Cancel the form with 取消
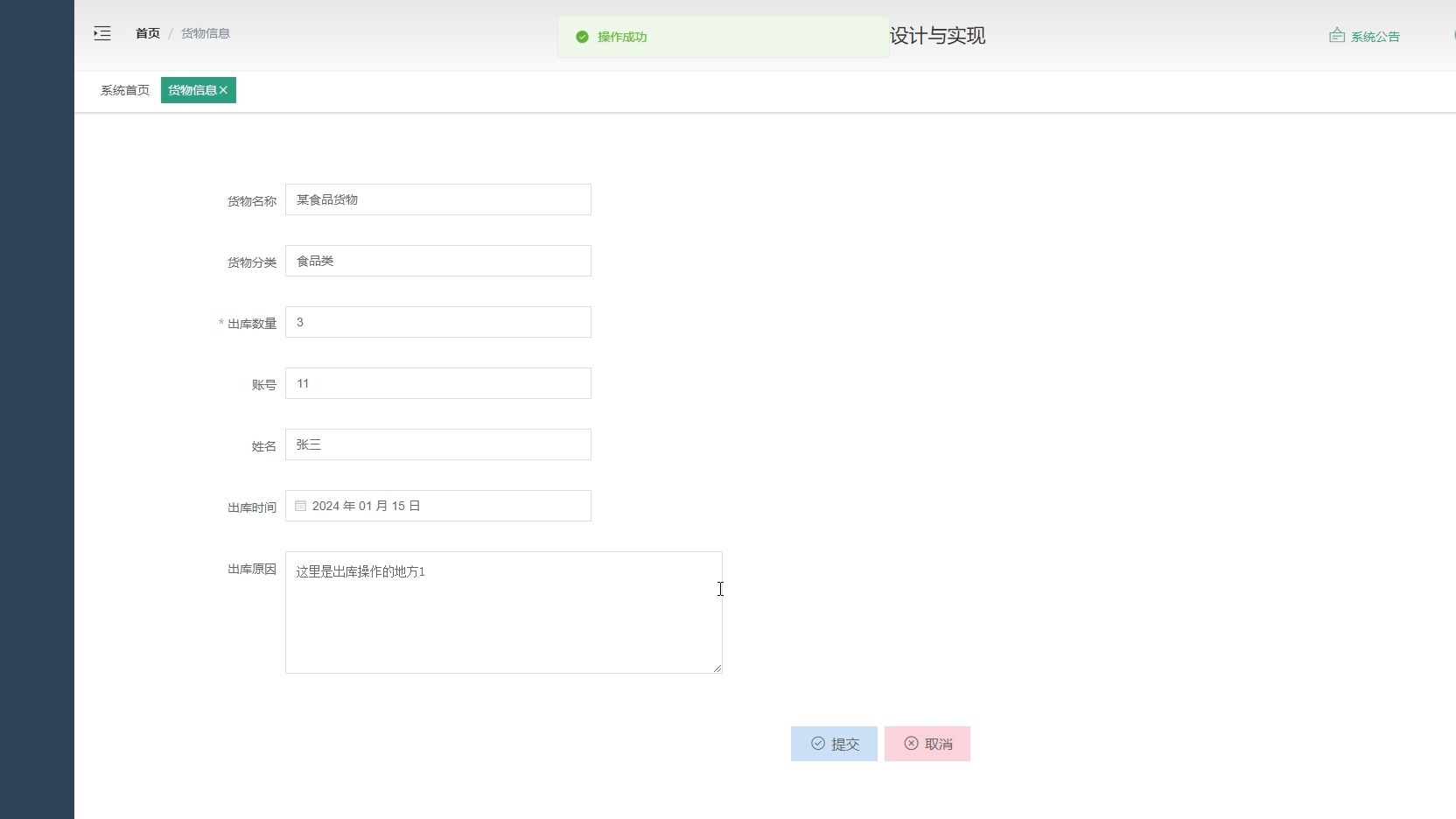The width and height of the screenshot is (1456, 819). (927, 744)
